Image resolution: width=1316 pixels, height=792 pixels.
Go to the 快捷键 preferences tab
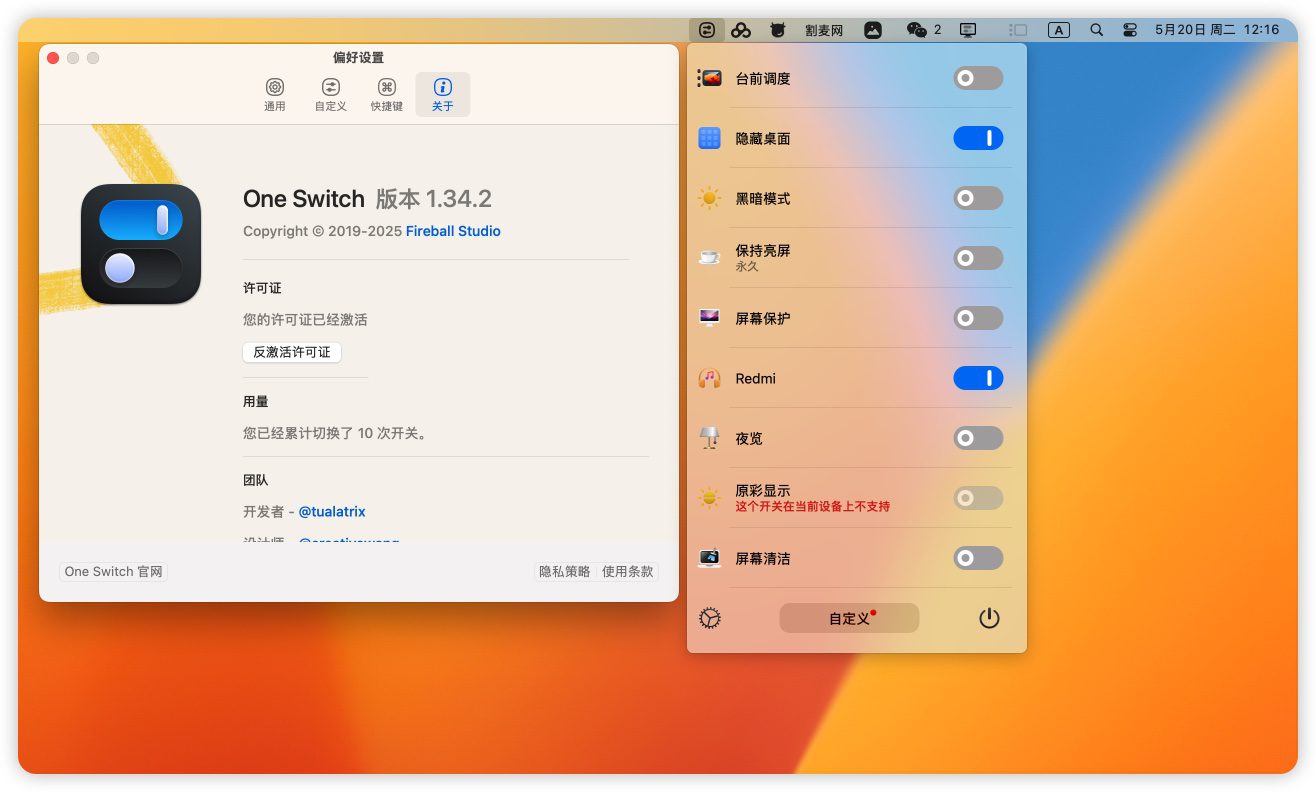click(x=387, y=94)
